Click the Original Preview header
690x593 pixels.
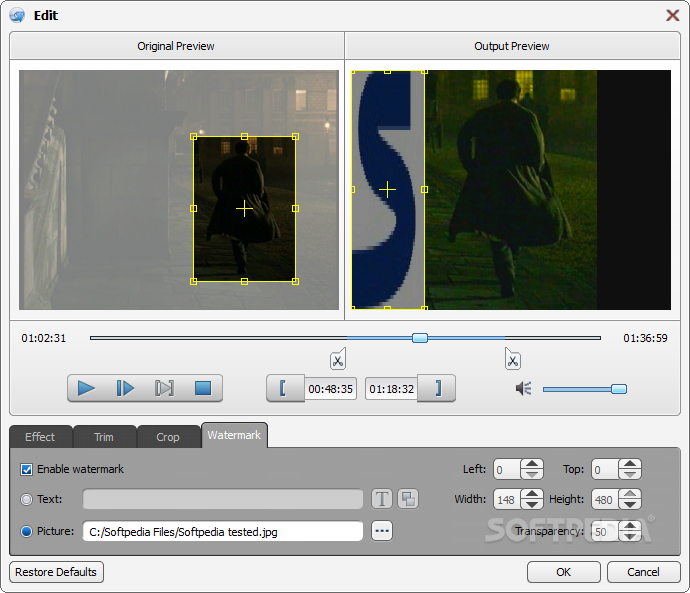176,46
